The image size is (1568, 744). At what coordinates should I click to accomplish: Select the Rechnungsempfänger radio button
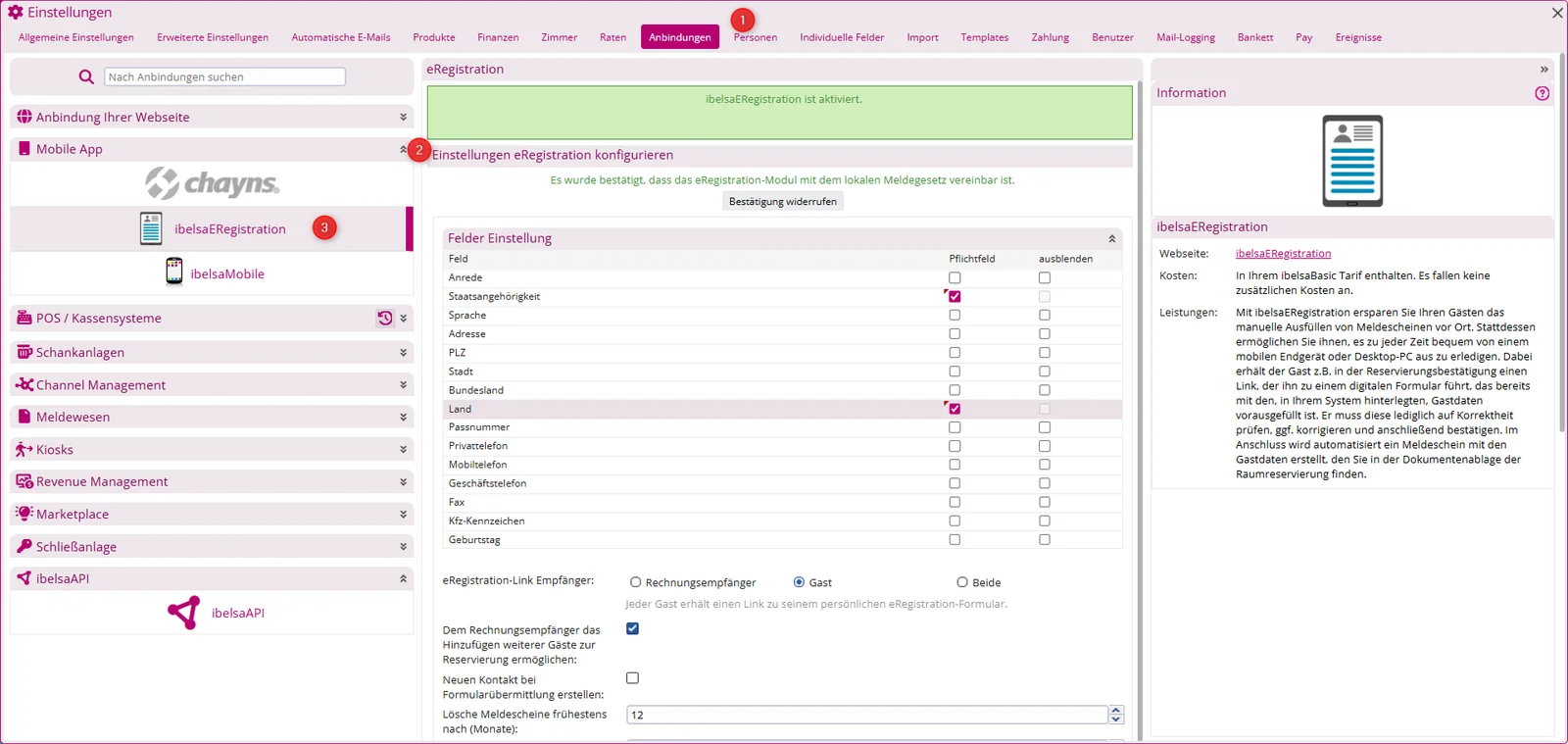pos(635,582)
